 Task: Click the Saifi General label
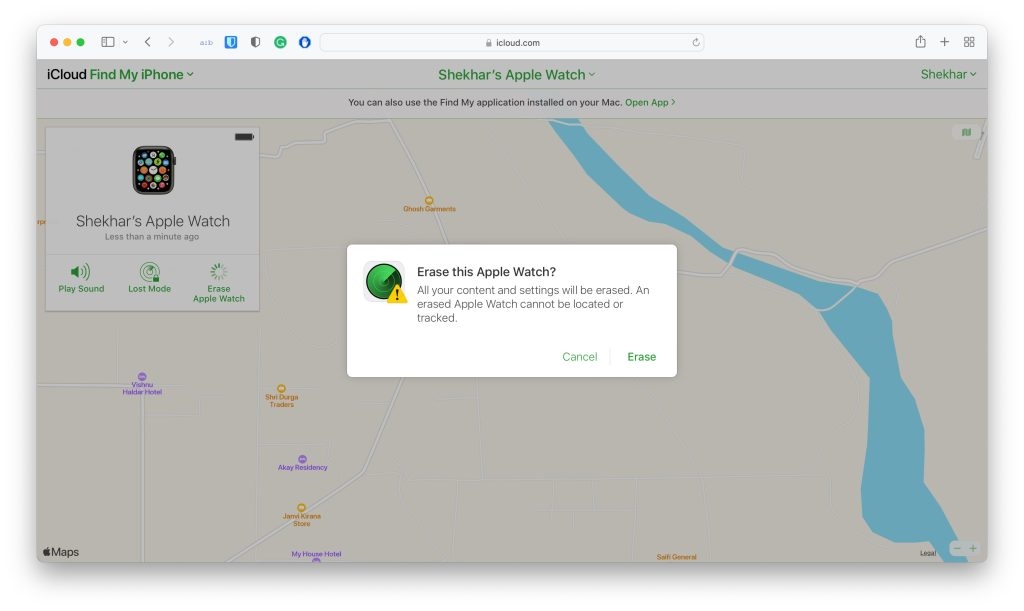(x=677, y=557)
